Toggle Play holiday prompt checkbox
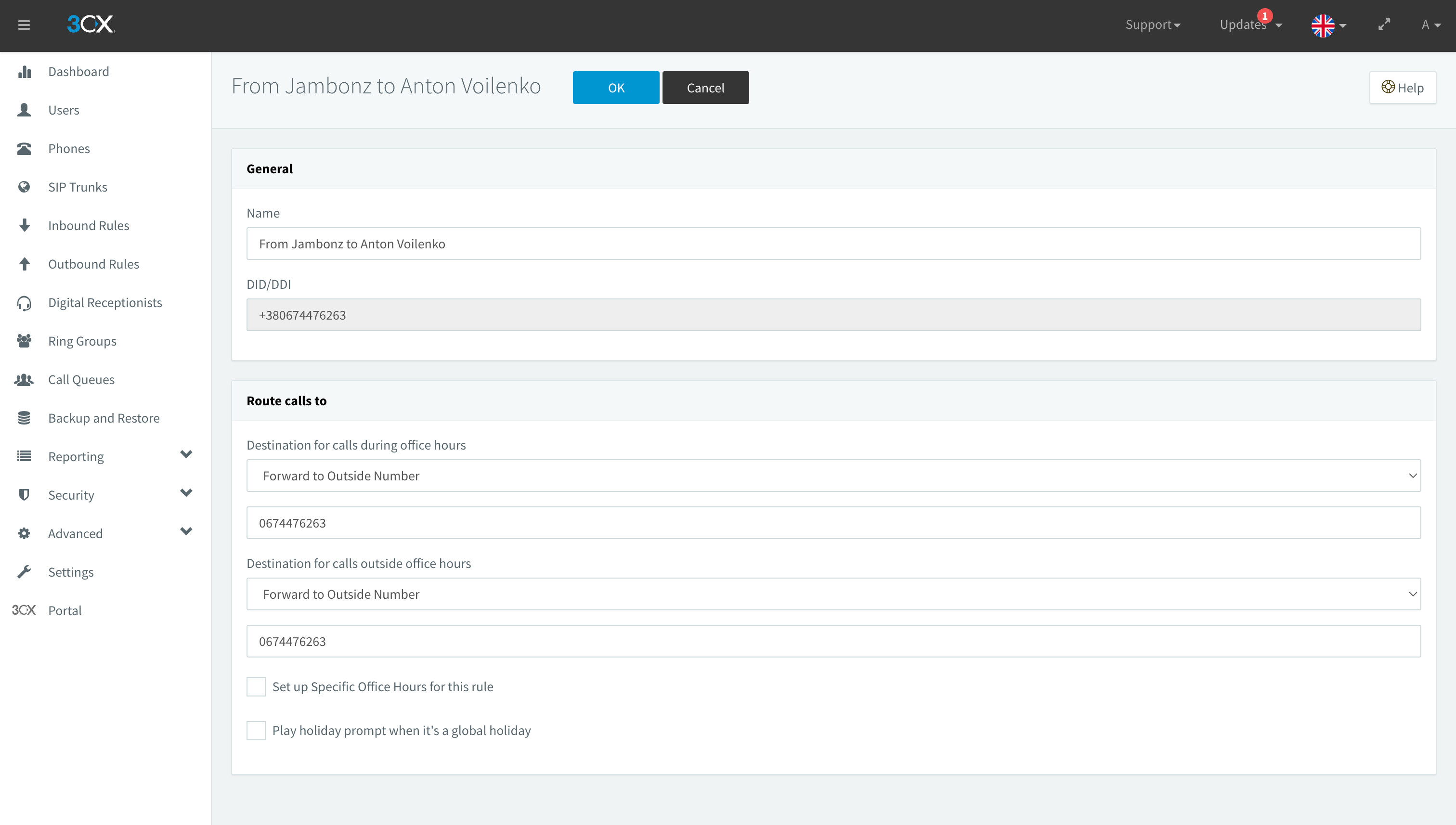This screenshot has width=1456, height=825. click(x=256, y=730)
